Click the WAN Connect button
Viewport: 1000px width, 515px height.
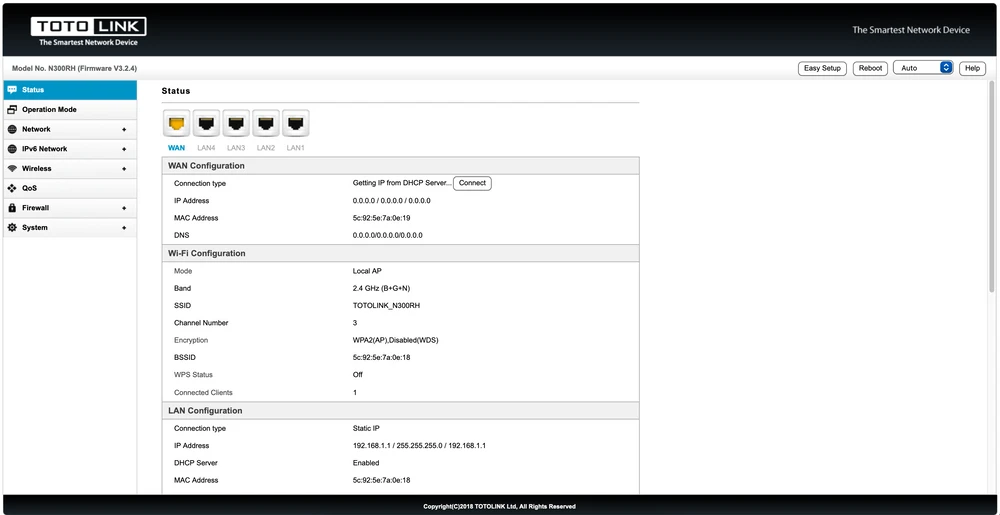(x=472, y=184)
